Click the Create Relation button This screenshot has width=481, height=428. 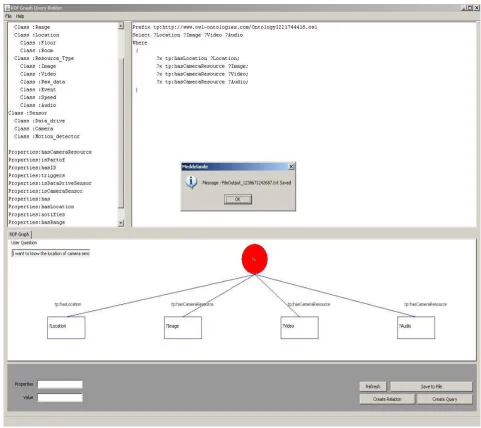click(x=387, y=399)
